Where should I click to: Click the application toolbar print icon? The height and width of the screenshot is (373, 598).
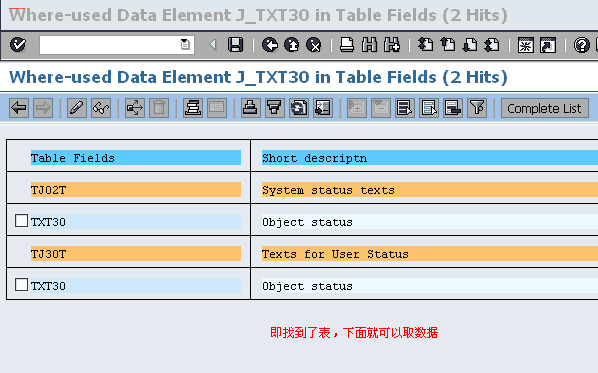coord(251,108)
